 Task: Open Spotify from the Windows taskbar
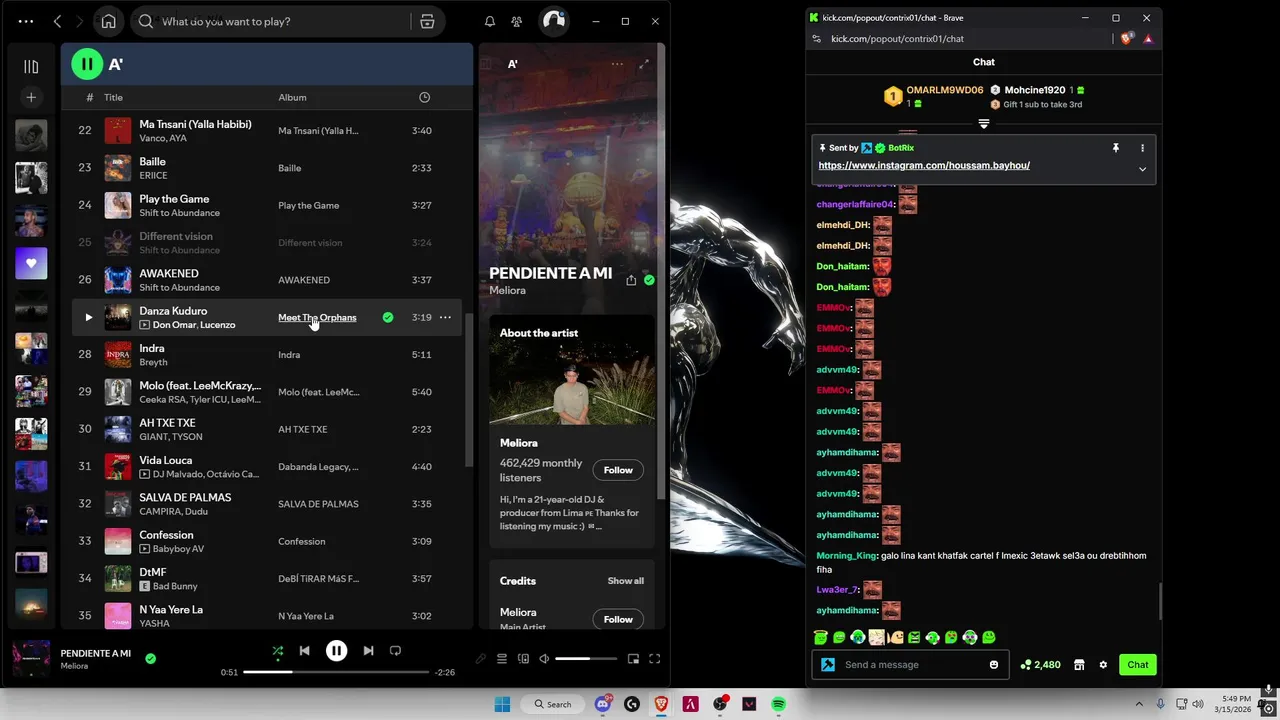pyautogui.click(x=778, y=704)
